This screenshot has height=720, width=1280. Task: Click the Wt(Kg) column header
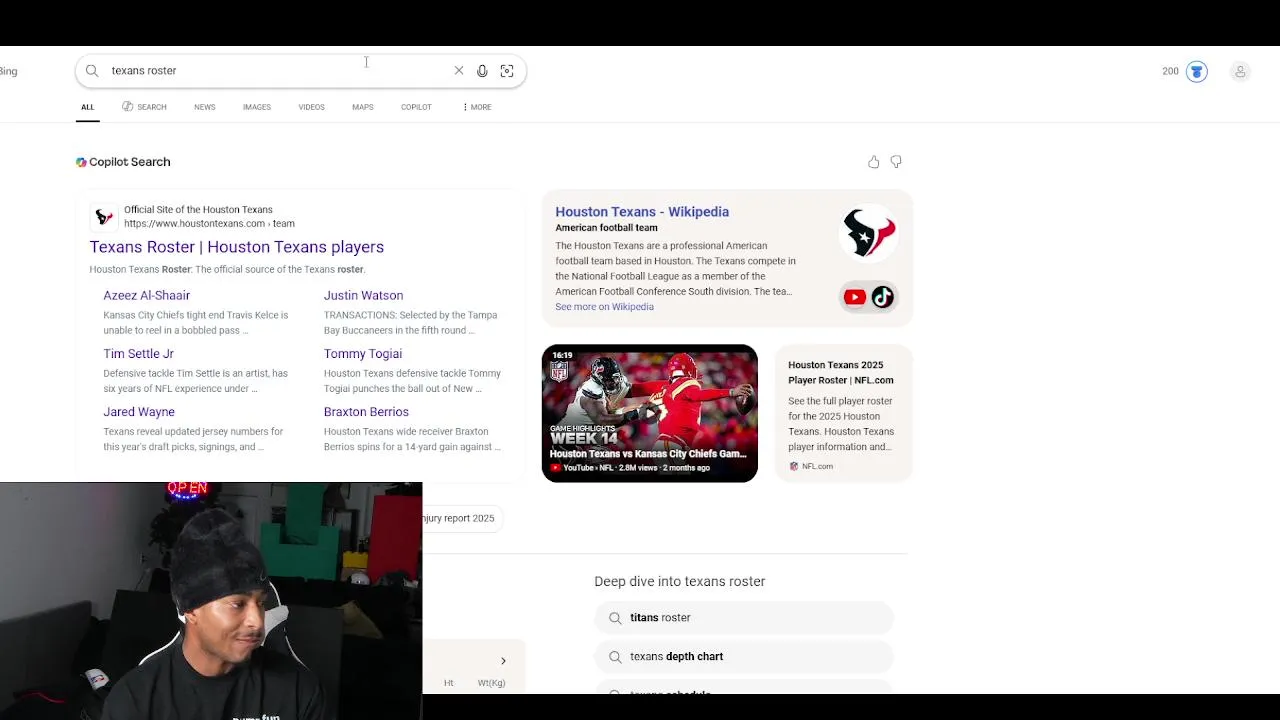pos(491,683)
